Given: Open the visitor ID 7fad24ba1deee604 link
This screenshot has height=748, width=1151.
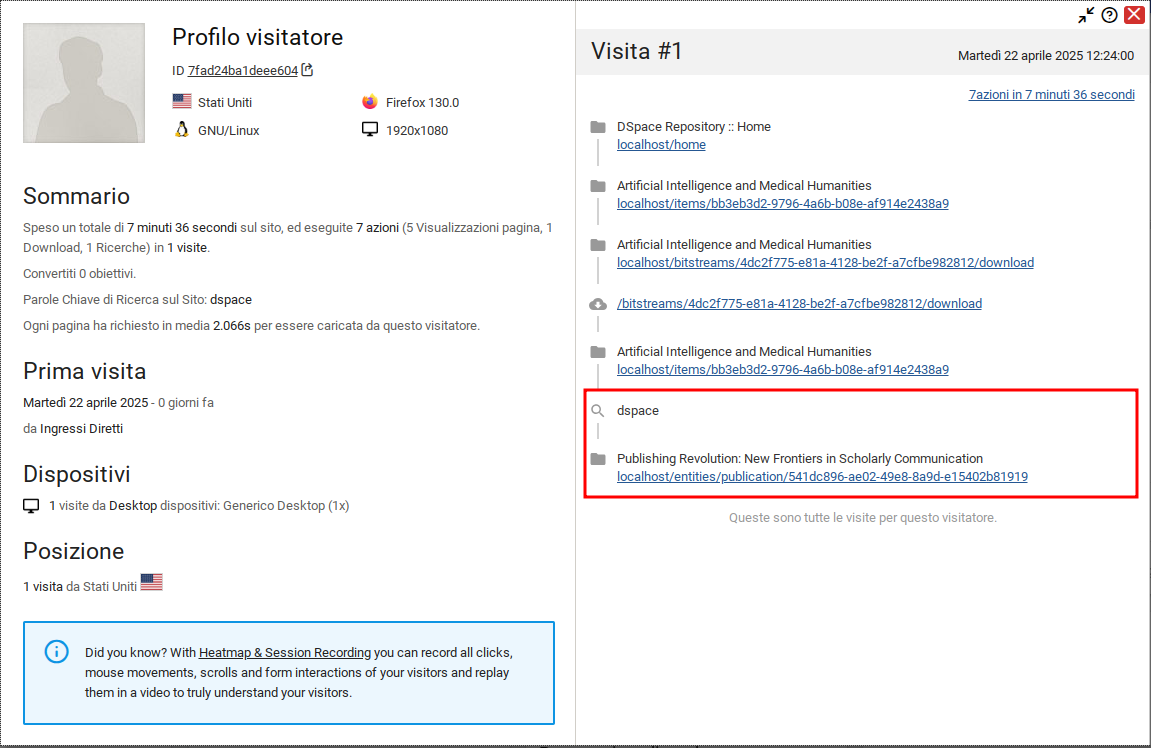Looking at the screenshot, I should [242, 71].
